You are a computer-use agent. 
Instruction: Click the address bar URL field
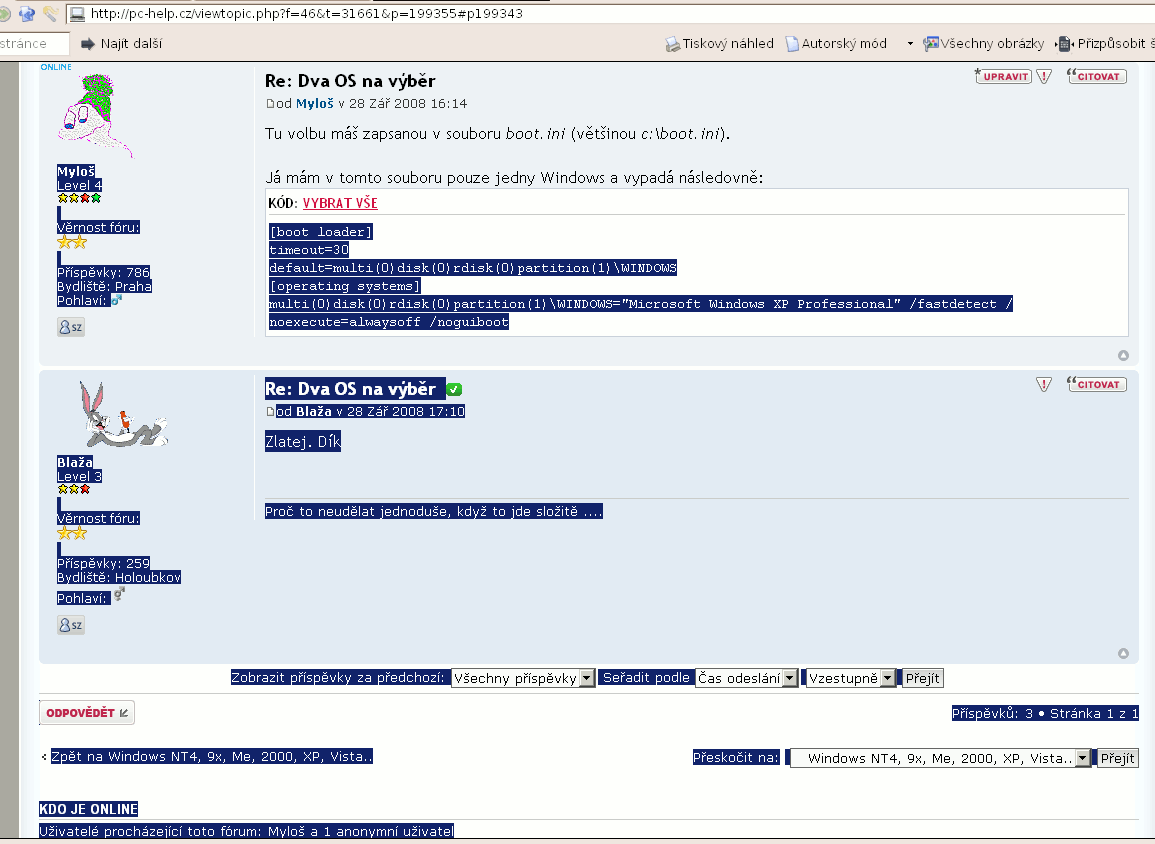(x=611, y=13)
